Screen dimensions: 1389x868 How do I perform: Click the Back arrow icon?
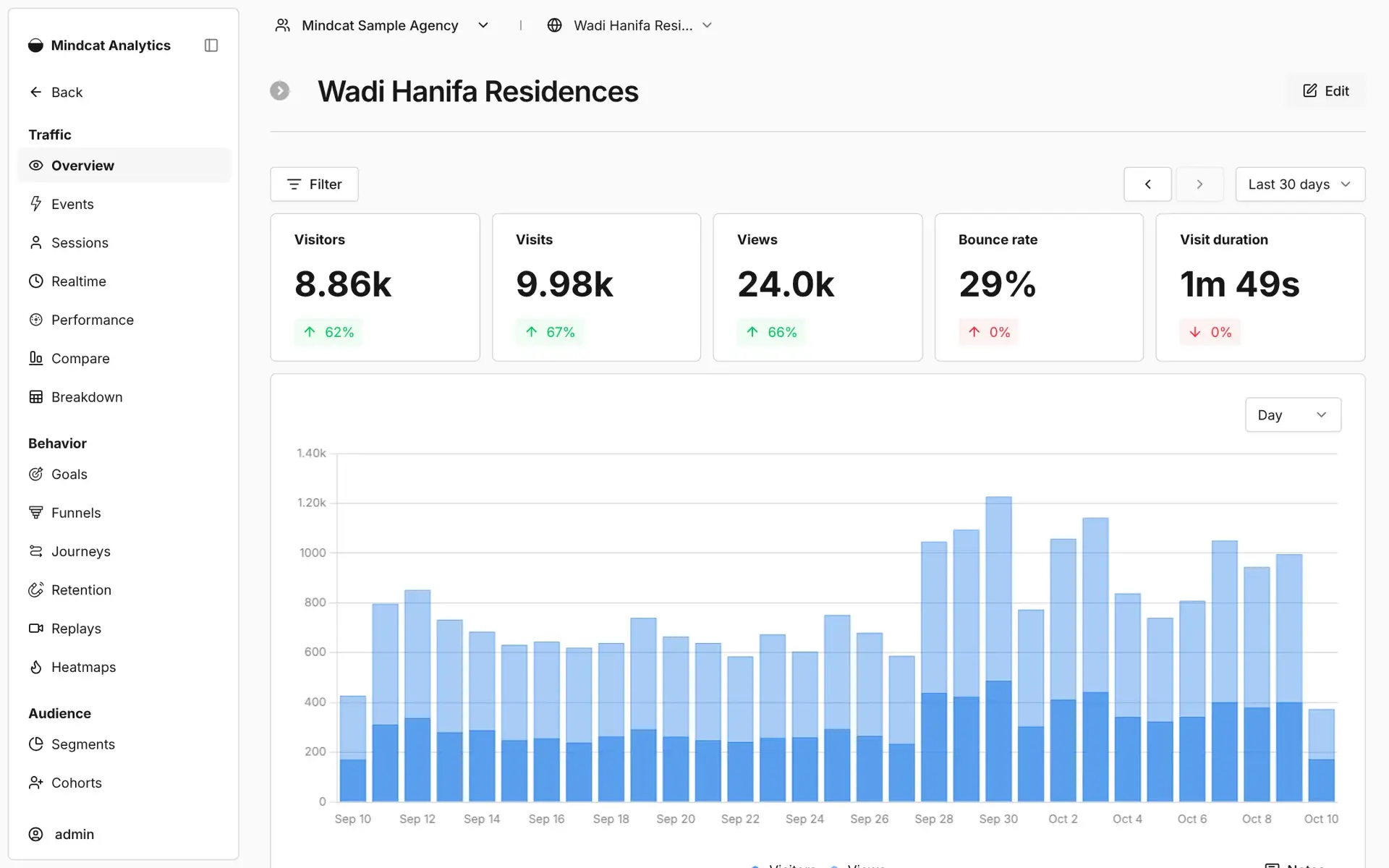[35, 92]
